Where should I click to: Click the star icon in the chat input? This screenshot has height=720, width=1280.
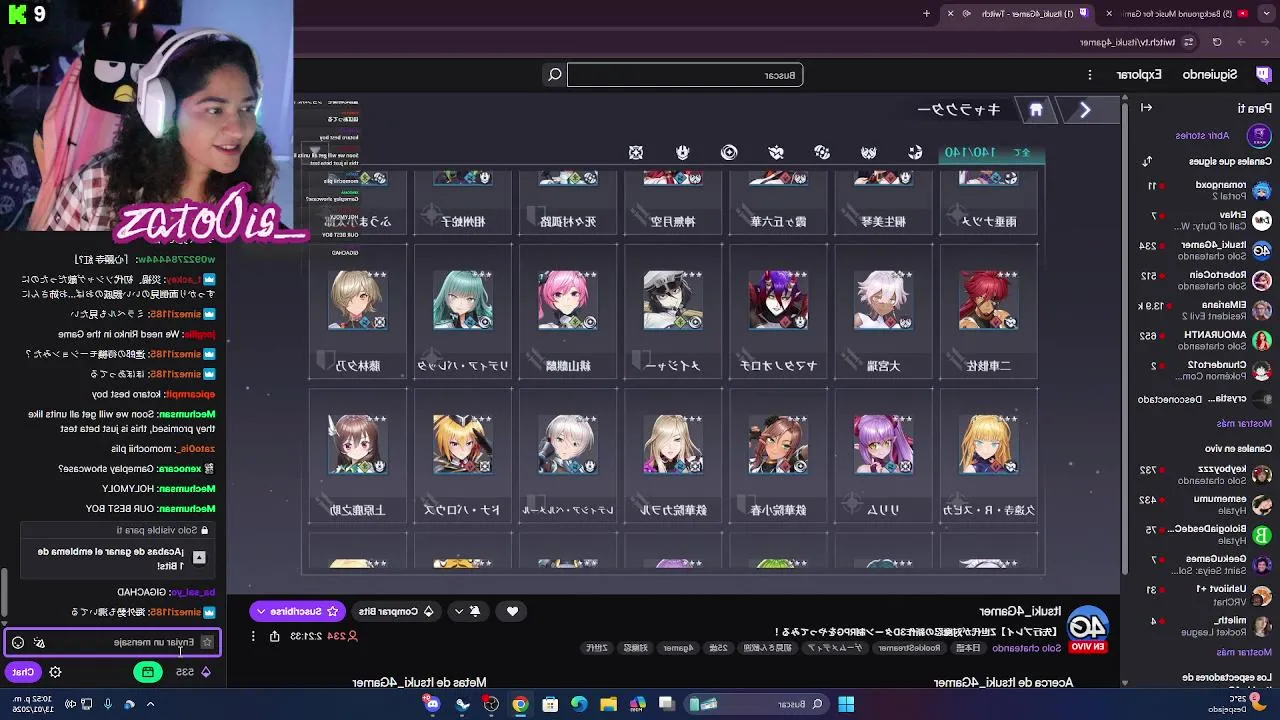[207, 642]
